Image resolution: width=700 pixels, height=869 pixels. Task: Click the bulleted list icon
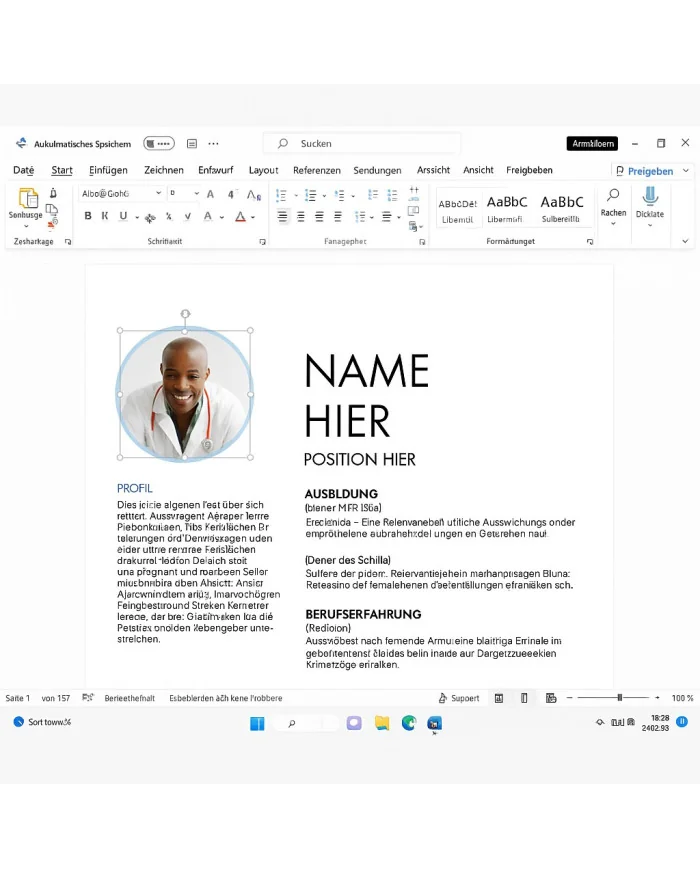281,195
